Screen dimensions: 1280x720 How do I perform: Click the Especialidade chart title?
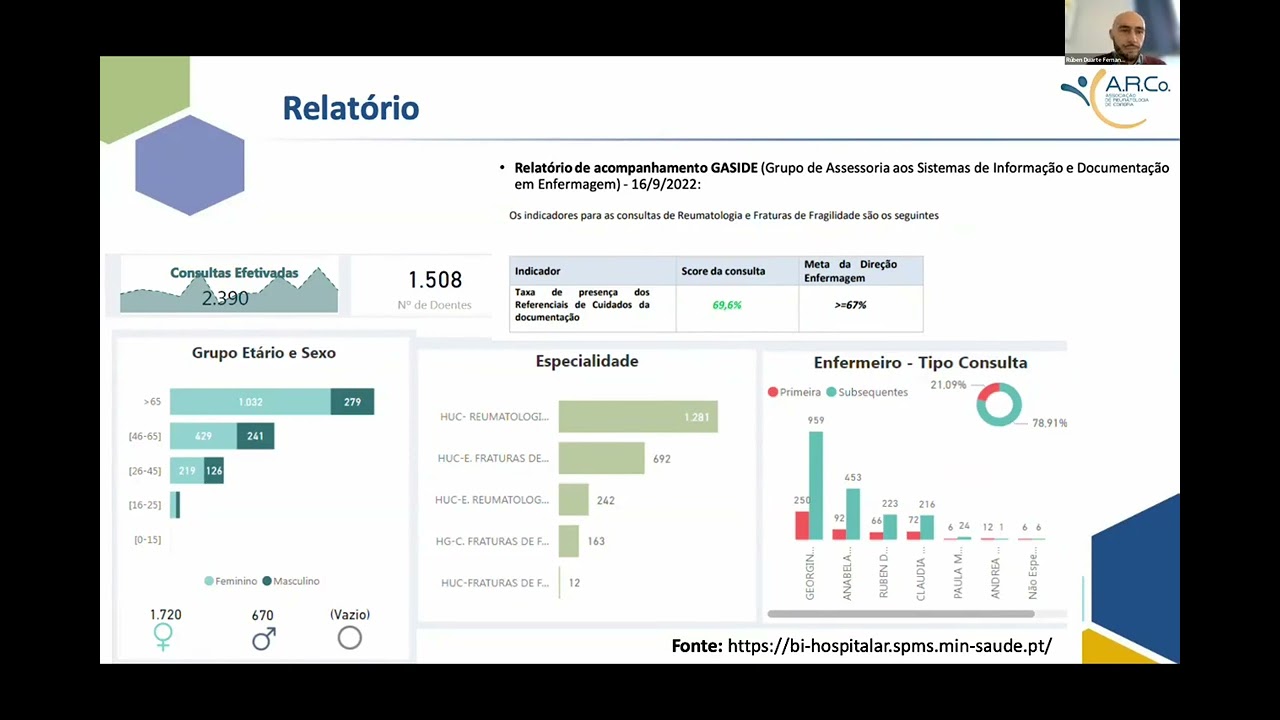587,362
